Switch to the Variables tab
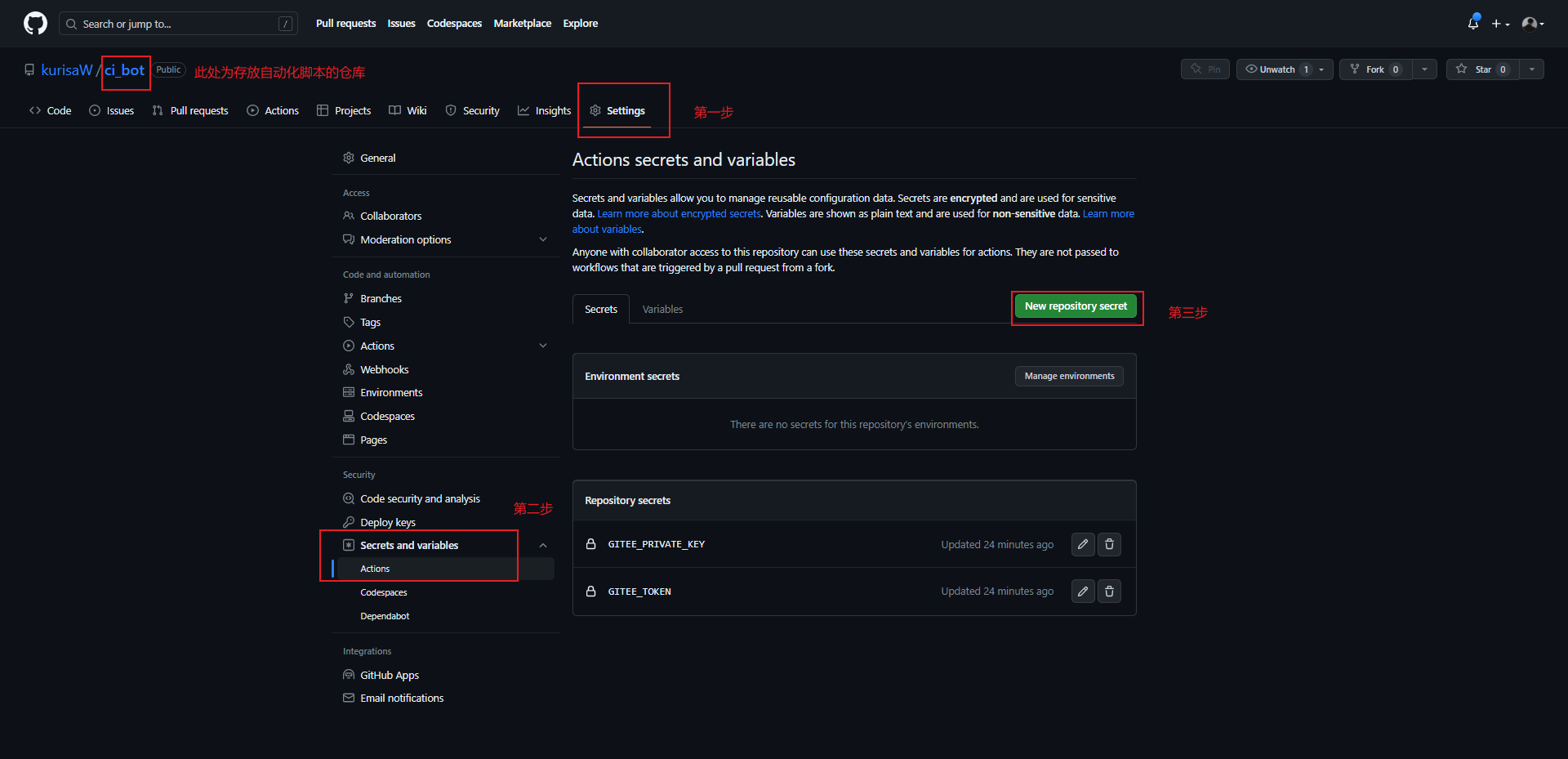Viewport: 1568px width, 759px height. coord(662,309)
